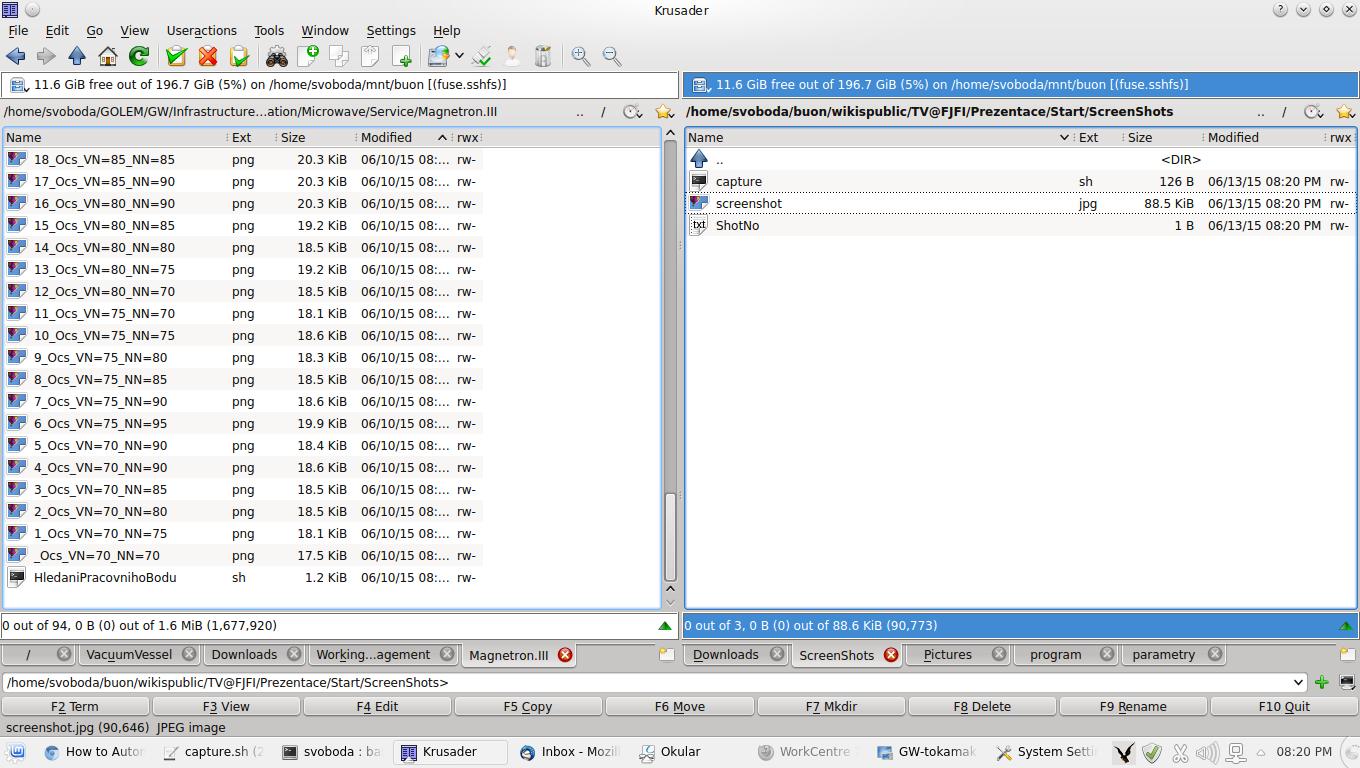Click F5 Copy button
The height and width of the screenshot is (768, 1360).
pyautogui.click(x=528, y=706)
